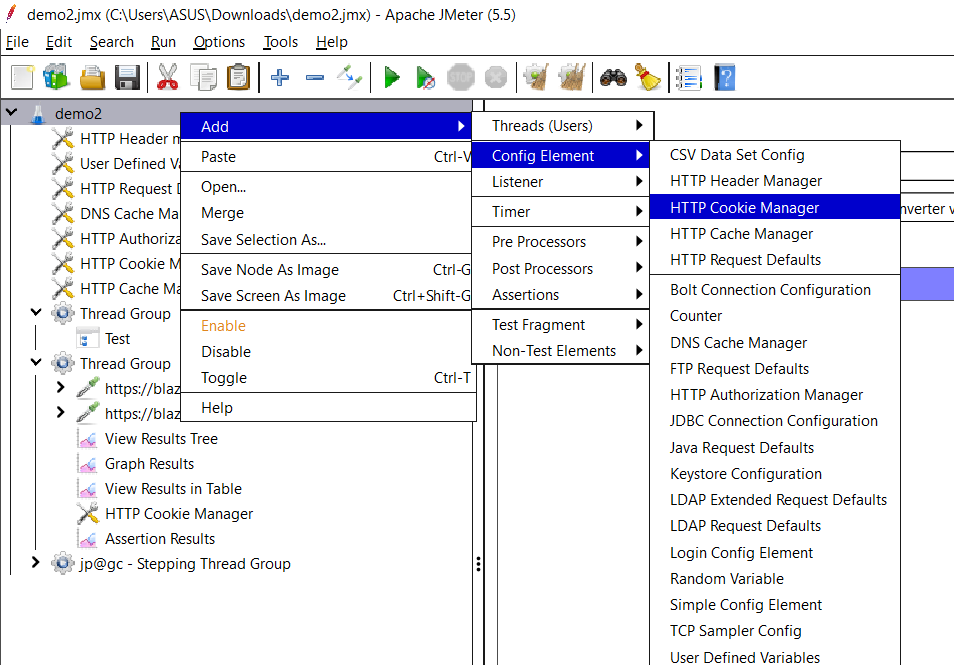Image resolution: width=954 pixels, height=665 pixels.
Task: Select View Results in Table tree item
Action: pos(173,489)
